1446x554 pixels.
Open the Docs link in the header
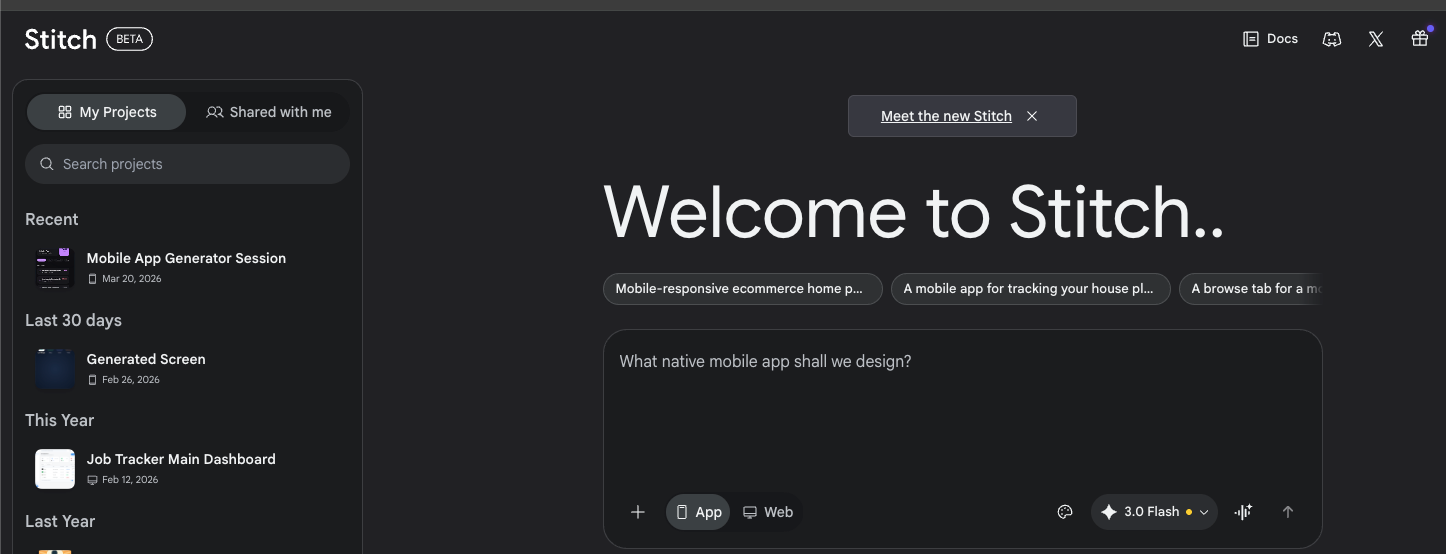pos(1270,39)
